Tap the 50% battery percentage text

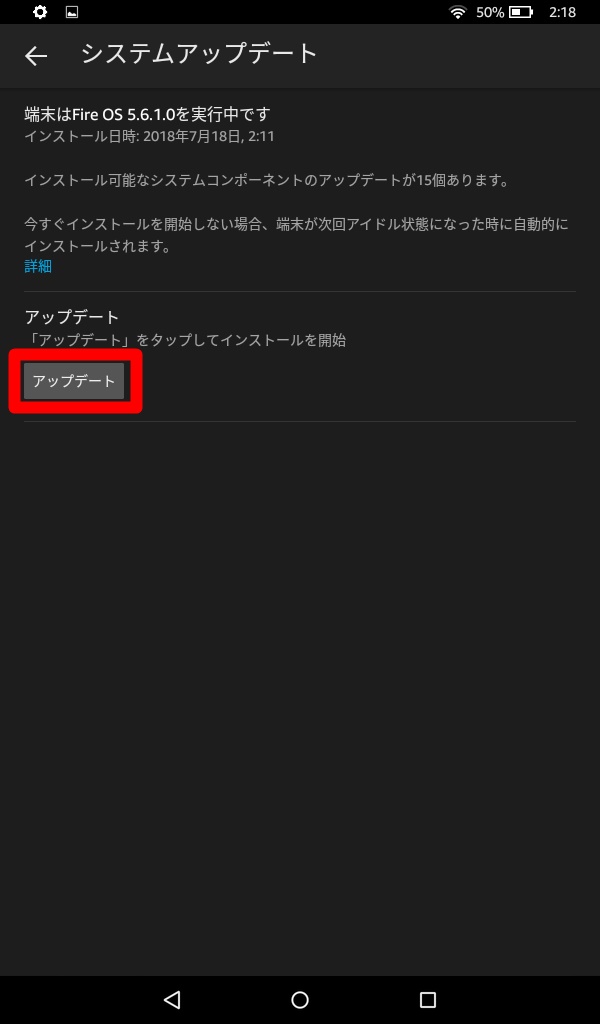(490, 12)
